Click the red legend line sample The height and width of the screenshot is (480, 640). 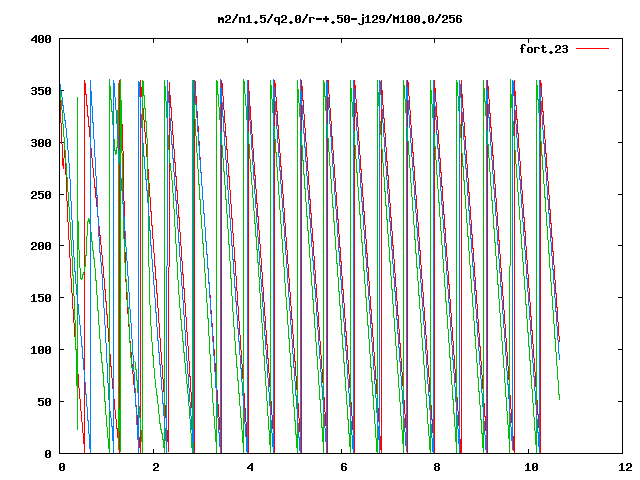coord(592,49)
